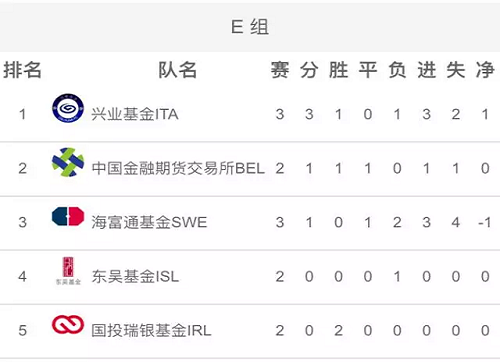Image resolution: width=500 pixels, height=362 pixels.
Task: Open team 中国金融期货交易所BEL
Action: tap(178, 168)
